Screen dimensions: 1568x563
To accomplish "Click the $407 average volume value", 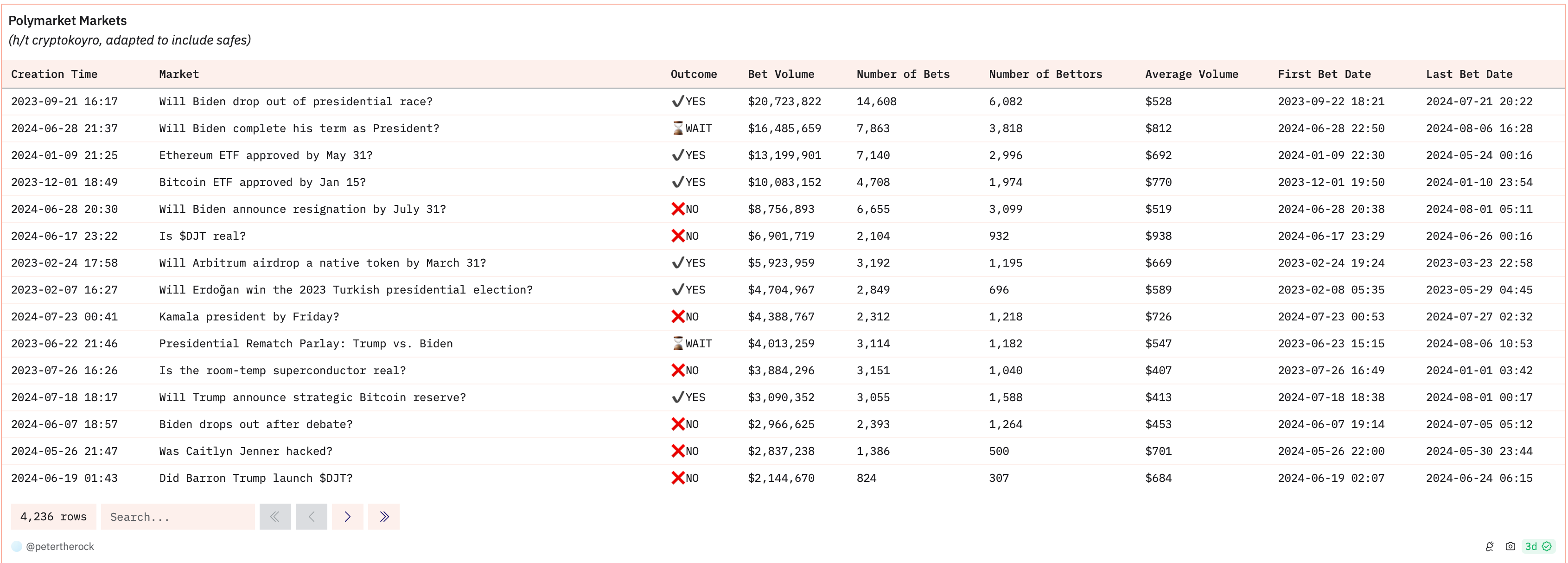I will (x=1158, y=371).
